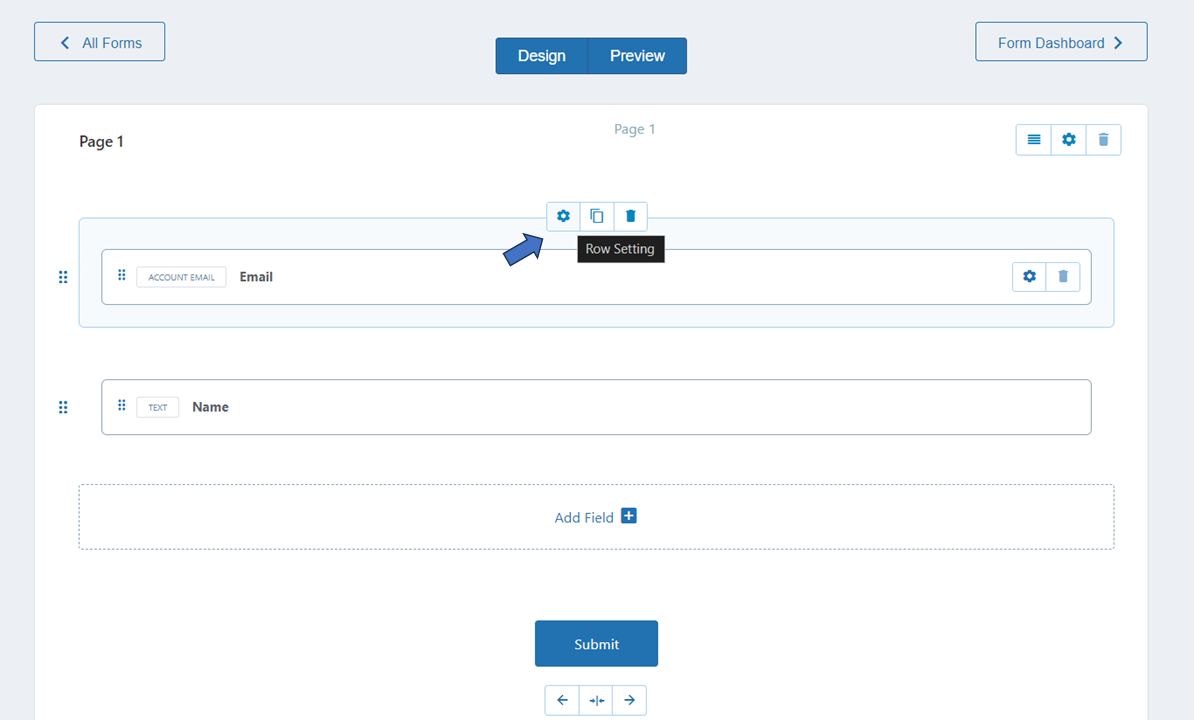1195x720 pixels.
Task: Open the Email field settings gear
Action: click(1029, 276)
